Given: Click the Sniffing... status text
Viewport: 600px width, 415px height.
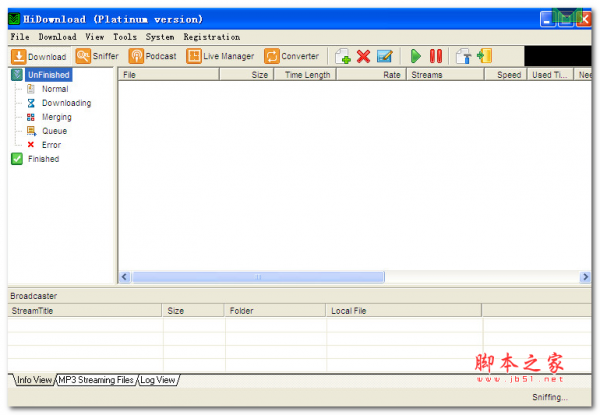Looking at the screenshot, I should pyautogui.click(x=550, y=397).
